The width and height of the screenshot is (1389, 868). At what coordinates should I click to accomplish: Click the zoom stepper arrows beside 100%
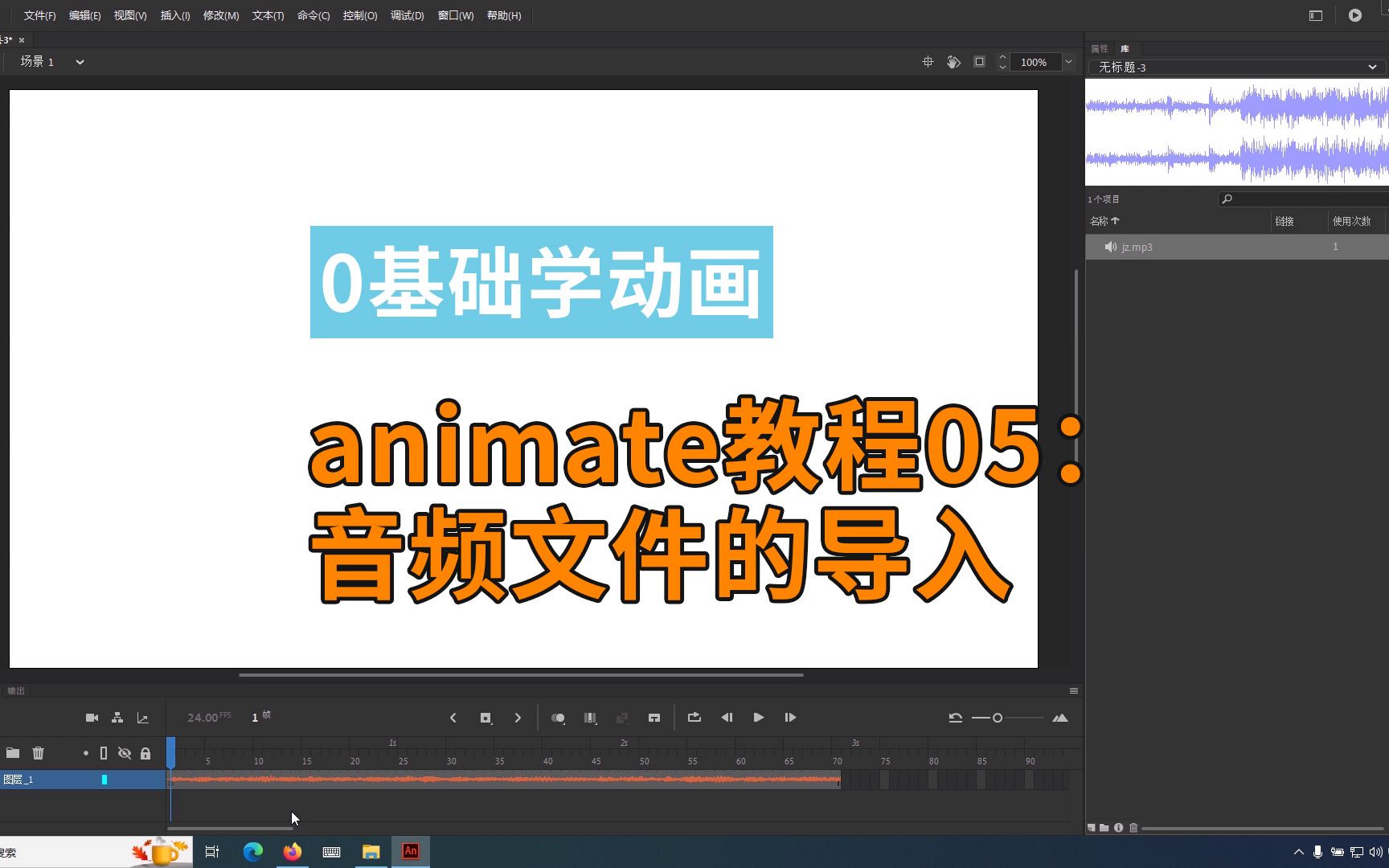pos(1002,62)
